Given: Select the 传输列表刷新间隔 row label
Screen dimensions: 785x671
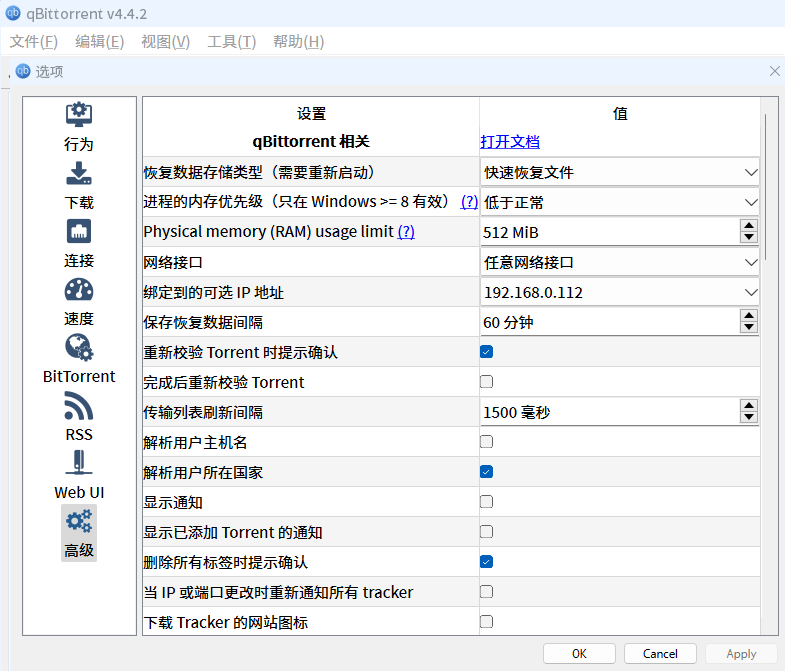Looking at the screenshot, I should pyautogui.click(x=203, y=413).
